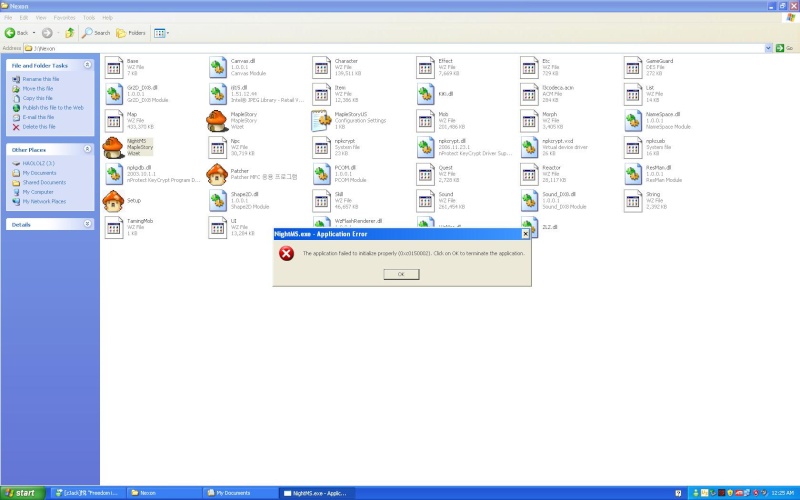
Task: Select the Mob WZ file icon
Action: click(424, 120)
